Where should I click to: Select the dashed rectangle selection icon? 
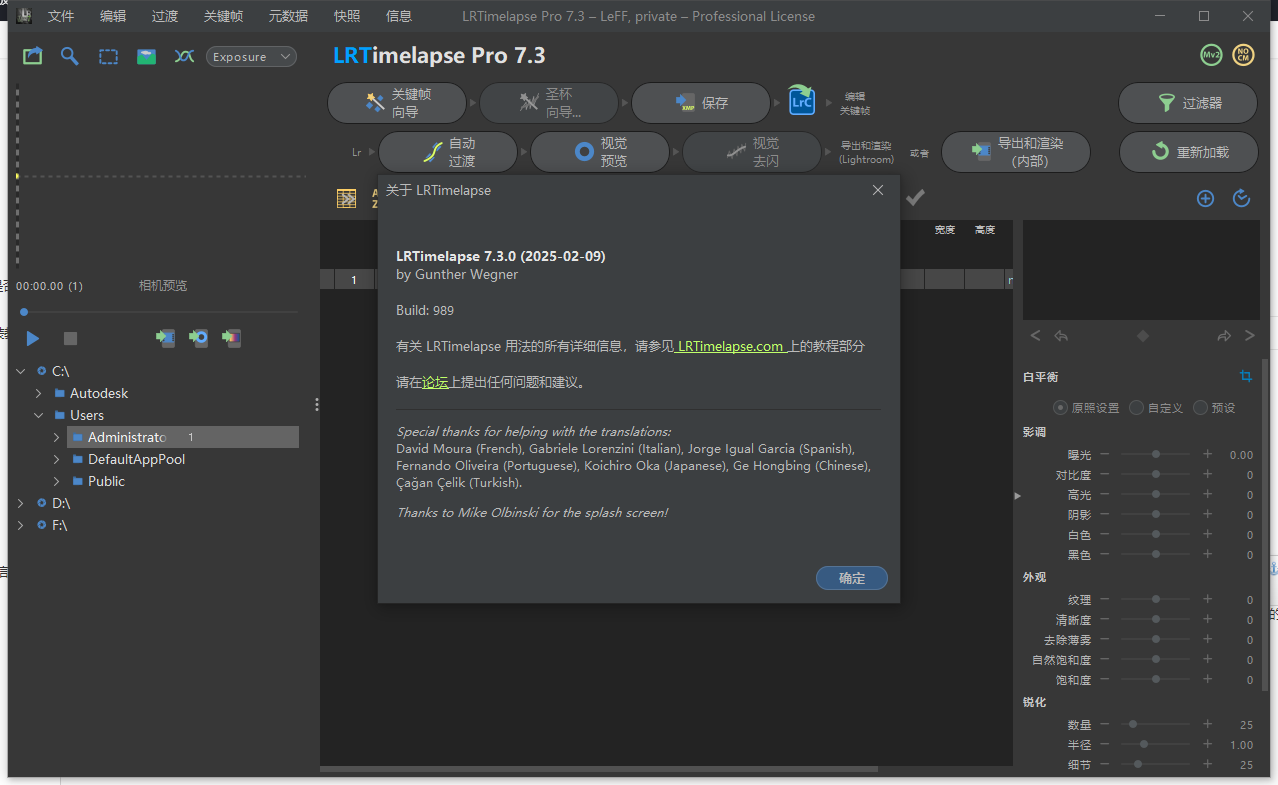[108, 57]
